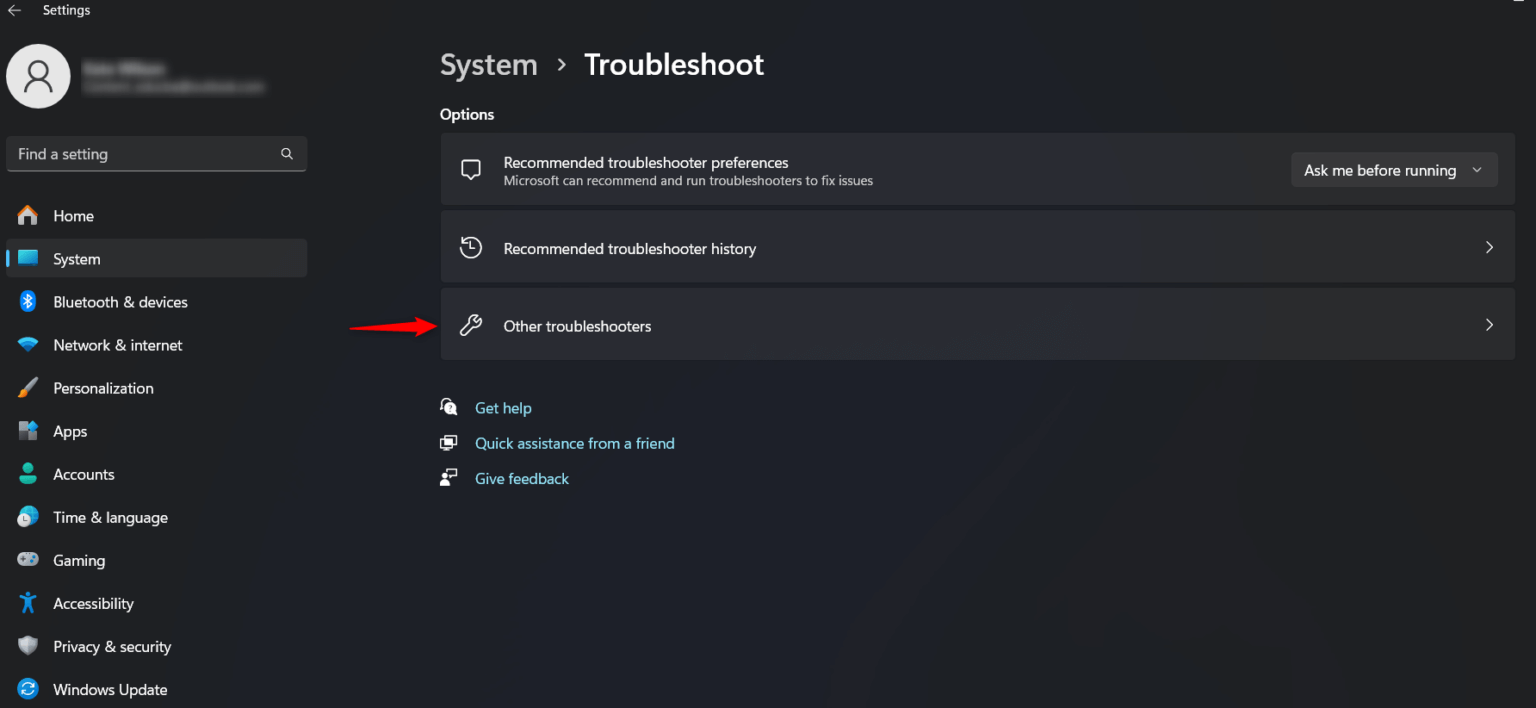Click the Apps sidebar icon
The height and width of the screenshot is (708, 1536).
28,431
